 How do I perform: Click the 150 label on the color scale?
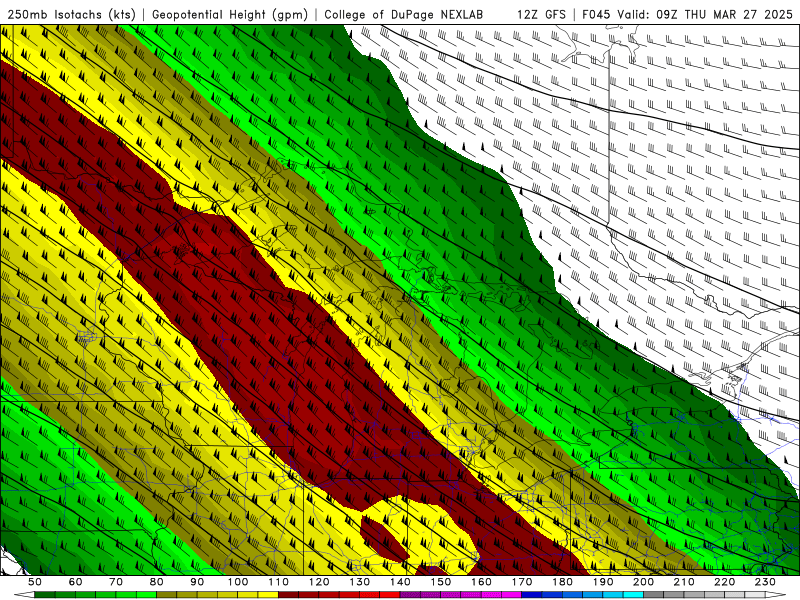point(441,582)
